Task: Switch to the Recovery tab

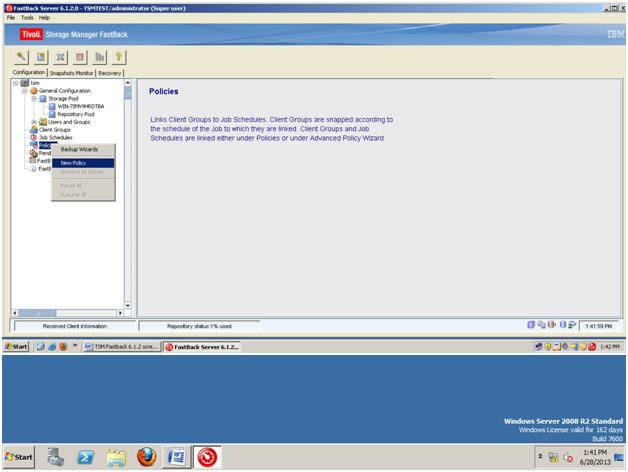Action: point(110,73)
